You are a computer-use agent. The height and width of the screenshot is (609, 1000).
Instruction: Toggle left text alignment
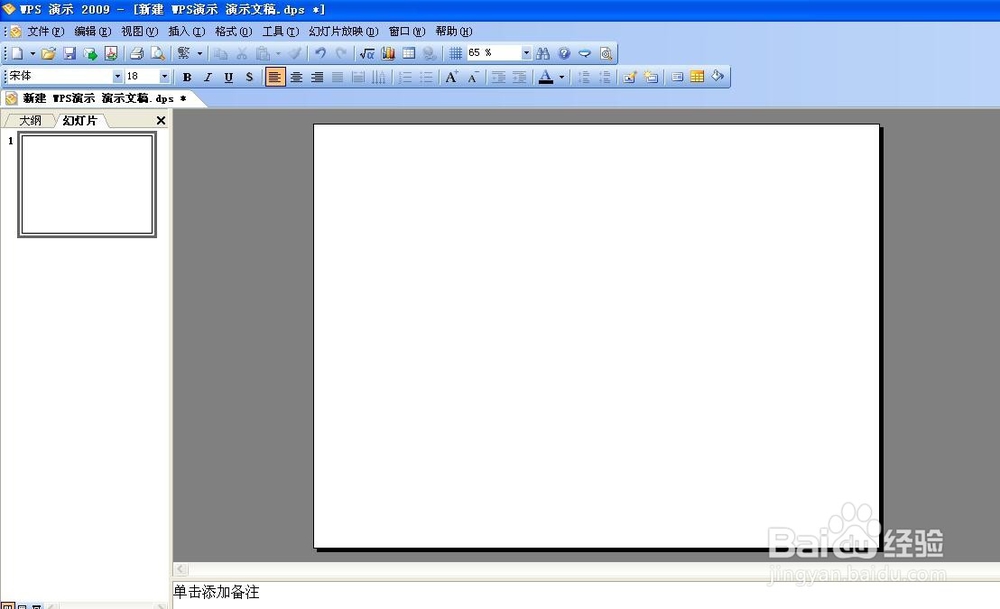pos(275,77)
